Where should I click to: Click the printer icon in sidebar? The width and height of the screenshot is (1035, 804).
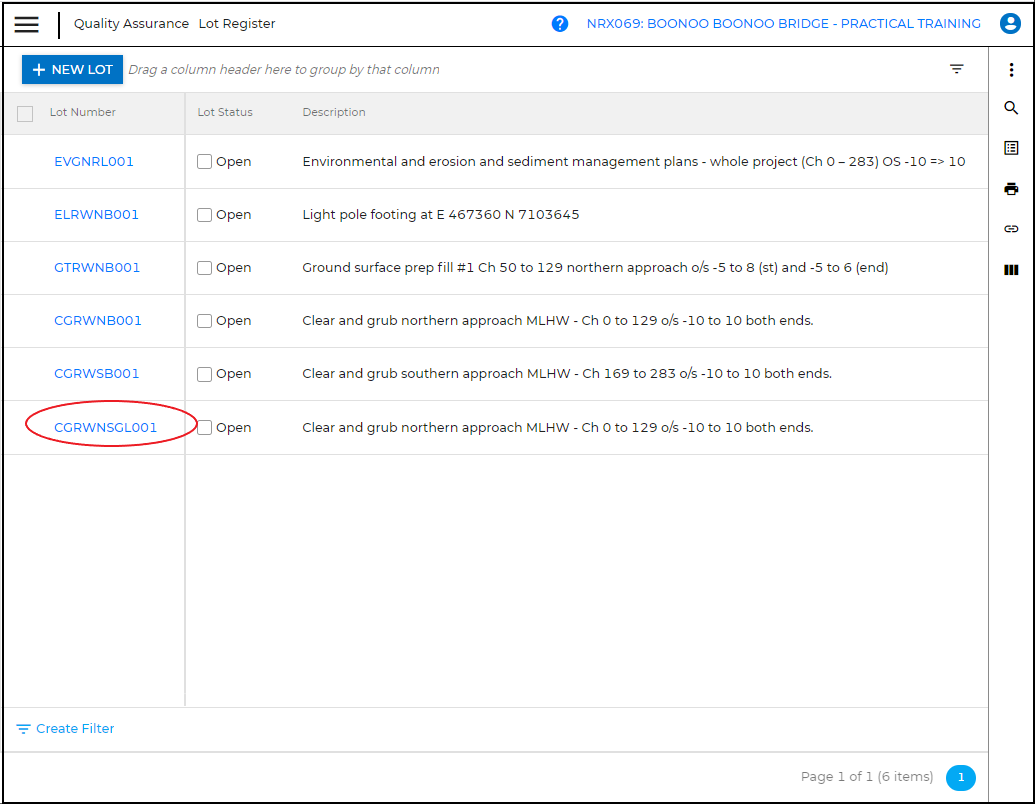[x=1011, y=189]
